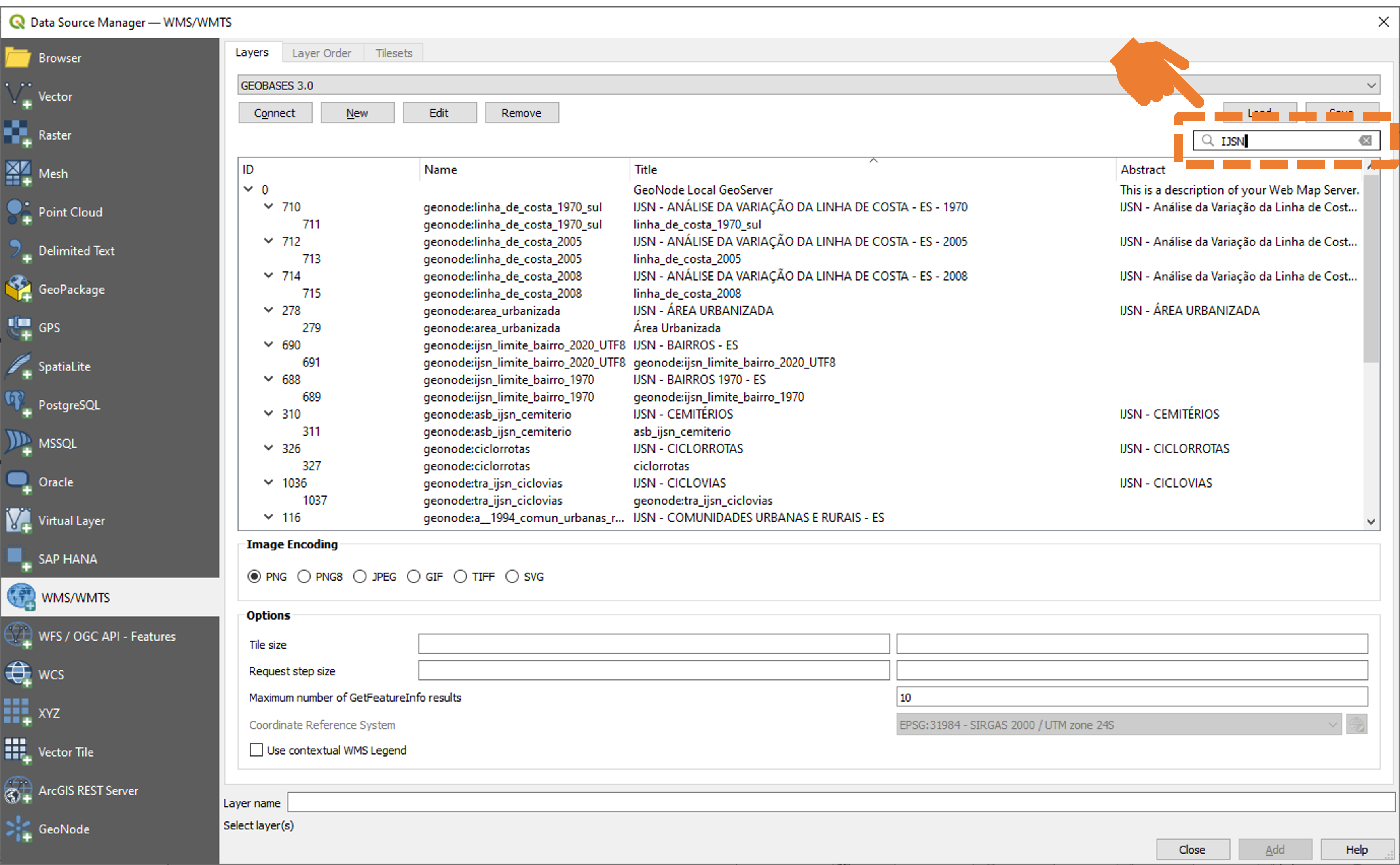Click the search magnifier icon
This screenshot has height=865, width=1400.
click(1207, 141)
